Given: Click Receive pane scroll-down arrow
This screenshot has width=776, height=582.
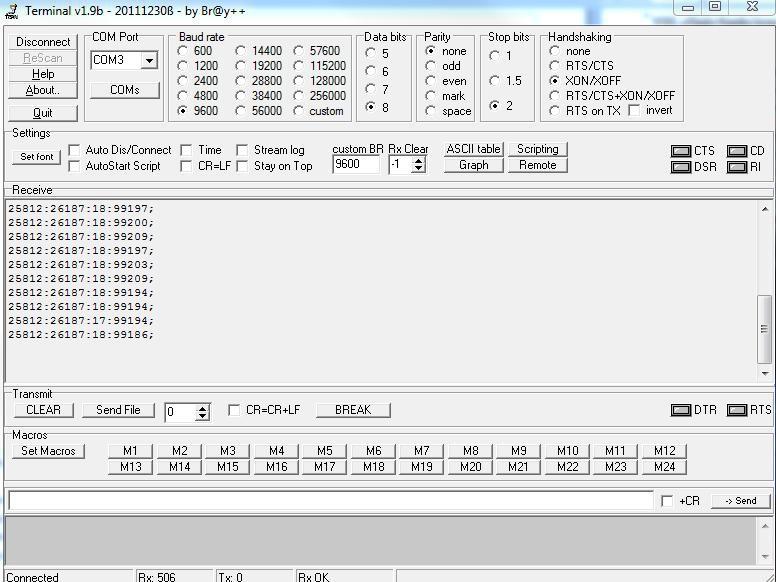Looking at the screenshot, I should point(765,374).
